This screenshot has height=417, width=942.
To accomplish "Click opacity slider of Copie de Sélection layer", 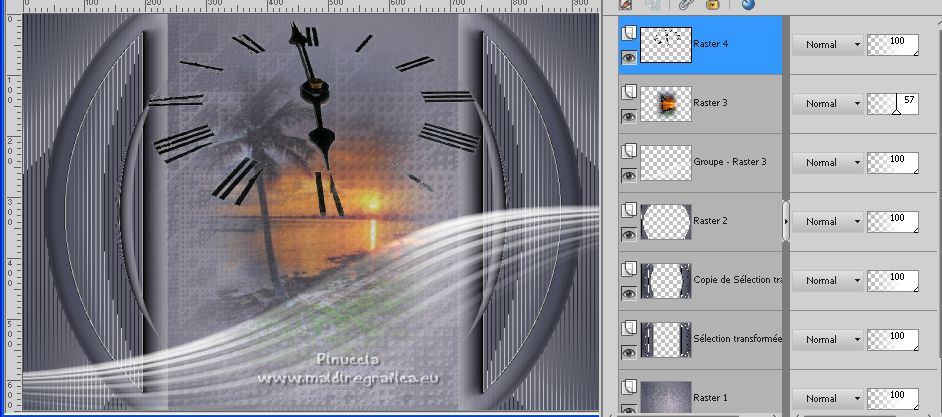I will coord(893,281).
